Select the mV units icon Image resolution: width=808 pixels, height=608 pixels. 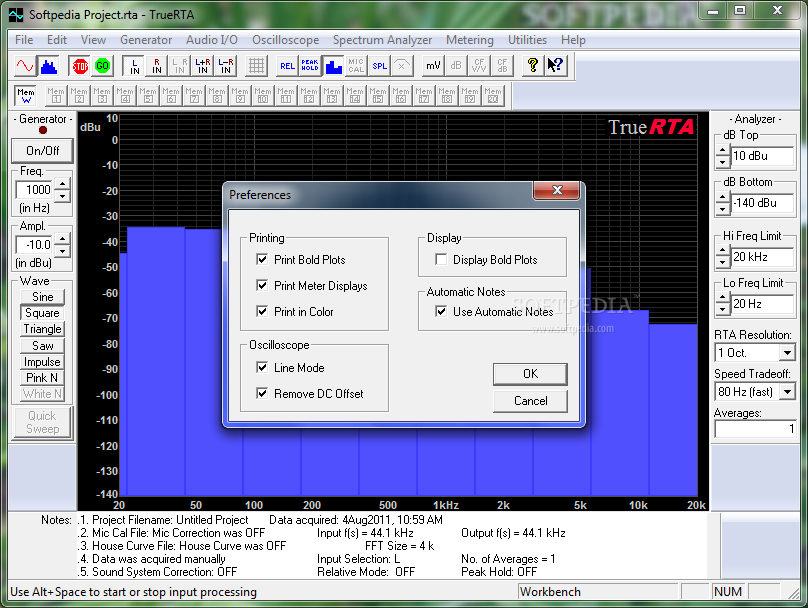[x=433, y=65]
